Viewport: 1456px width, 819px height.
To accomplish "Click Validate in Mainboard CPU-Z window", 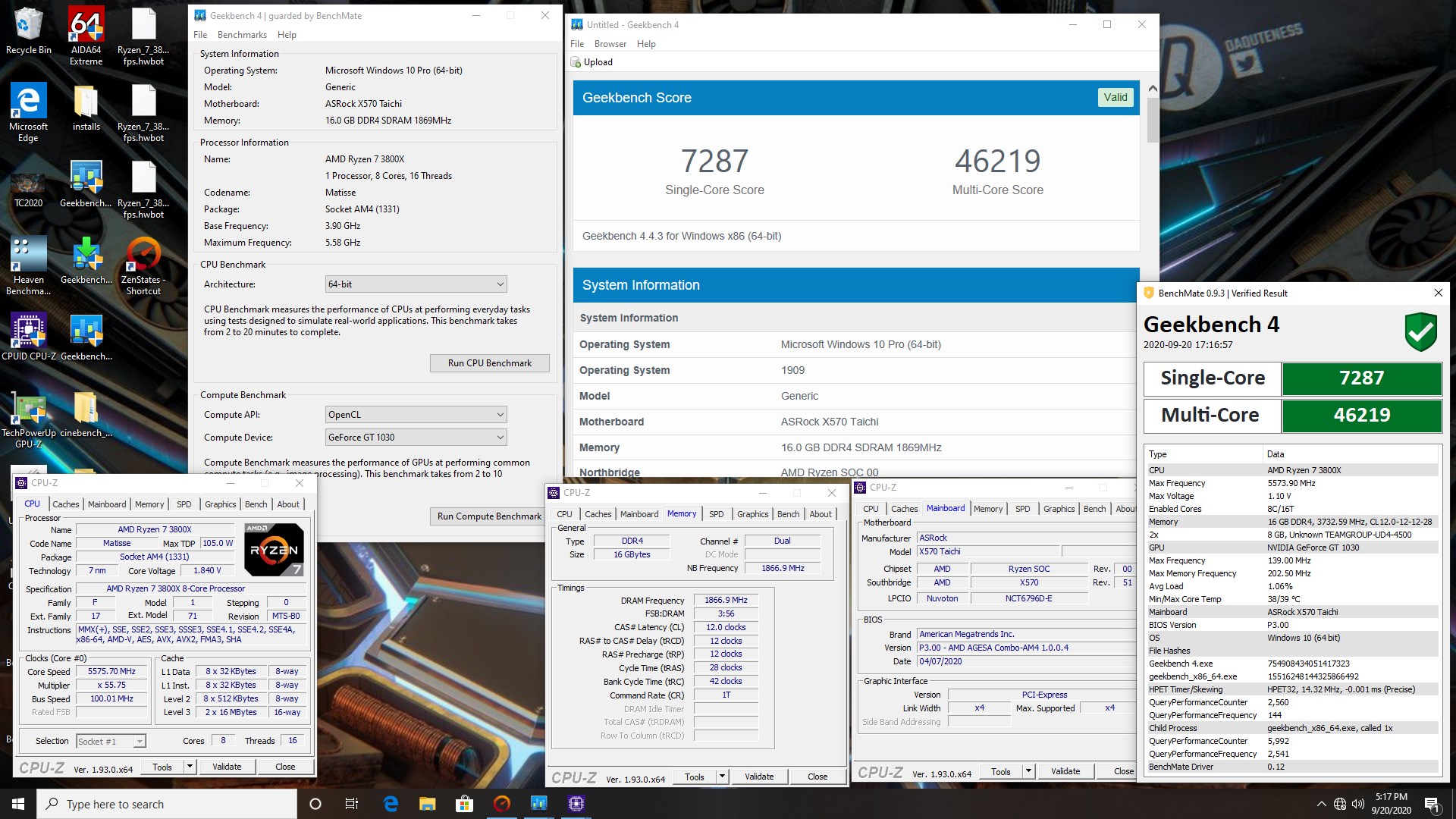I will [1065, 772].
